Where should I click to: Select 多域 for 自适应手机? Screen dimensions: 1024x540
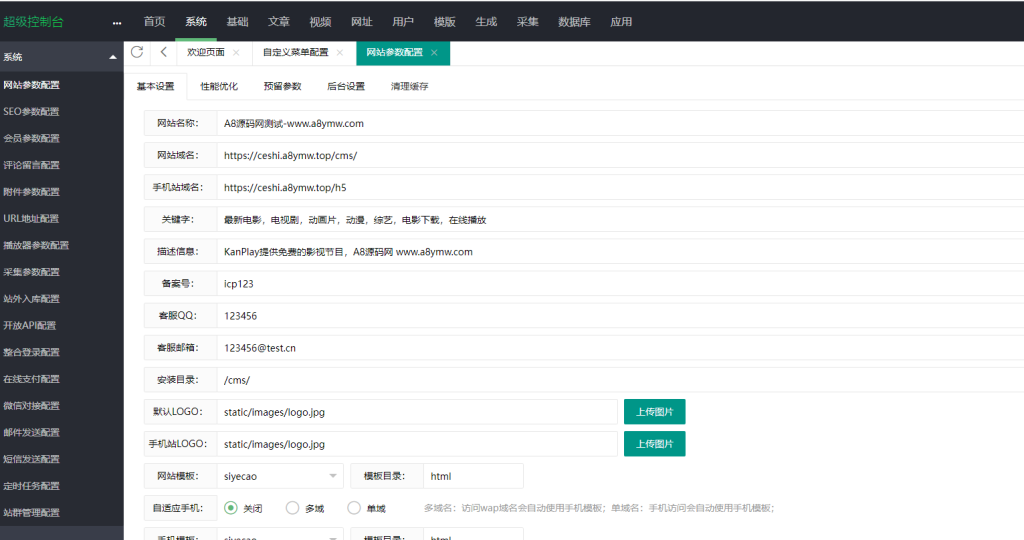click(x=293, y=508)
